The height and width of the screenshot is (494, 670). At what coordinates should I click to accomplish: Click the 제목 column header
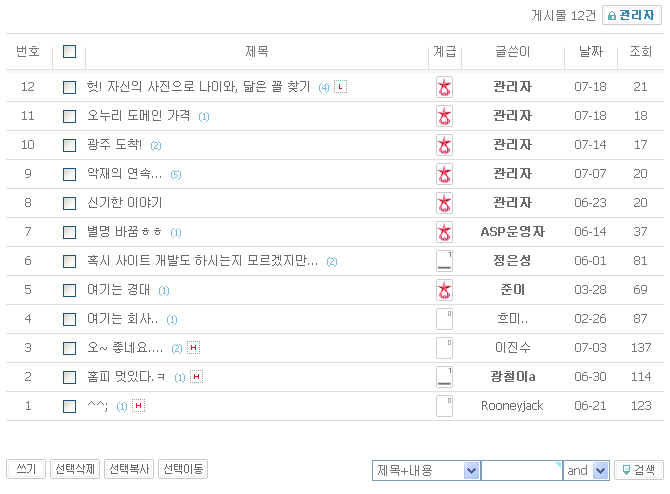pos(257,52)
